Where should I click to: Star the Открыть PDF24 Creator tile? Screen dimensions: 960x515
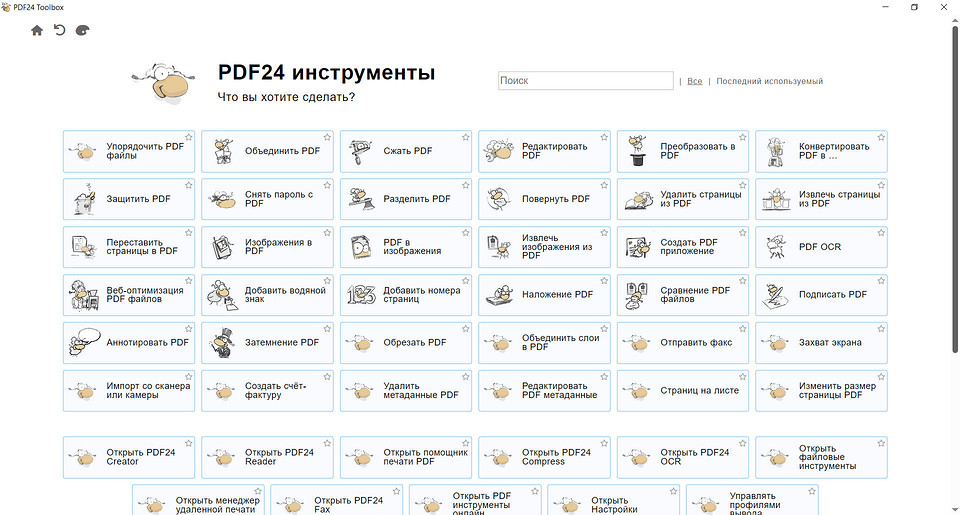point(189,443)
